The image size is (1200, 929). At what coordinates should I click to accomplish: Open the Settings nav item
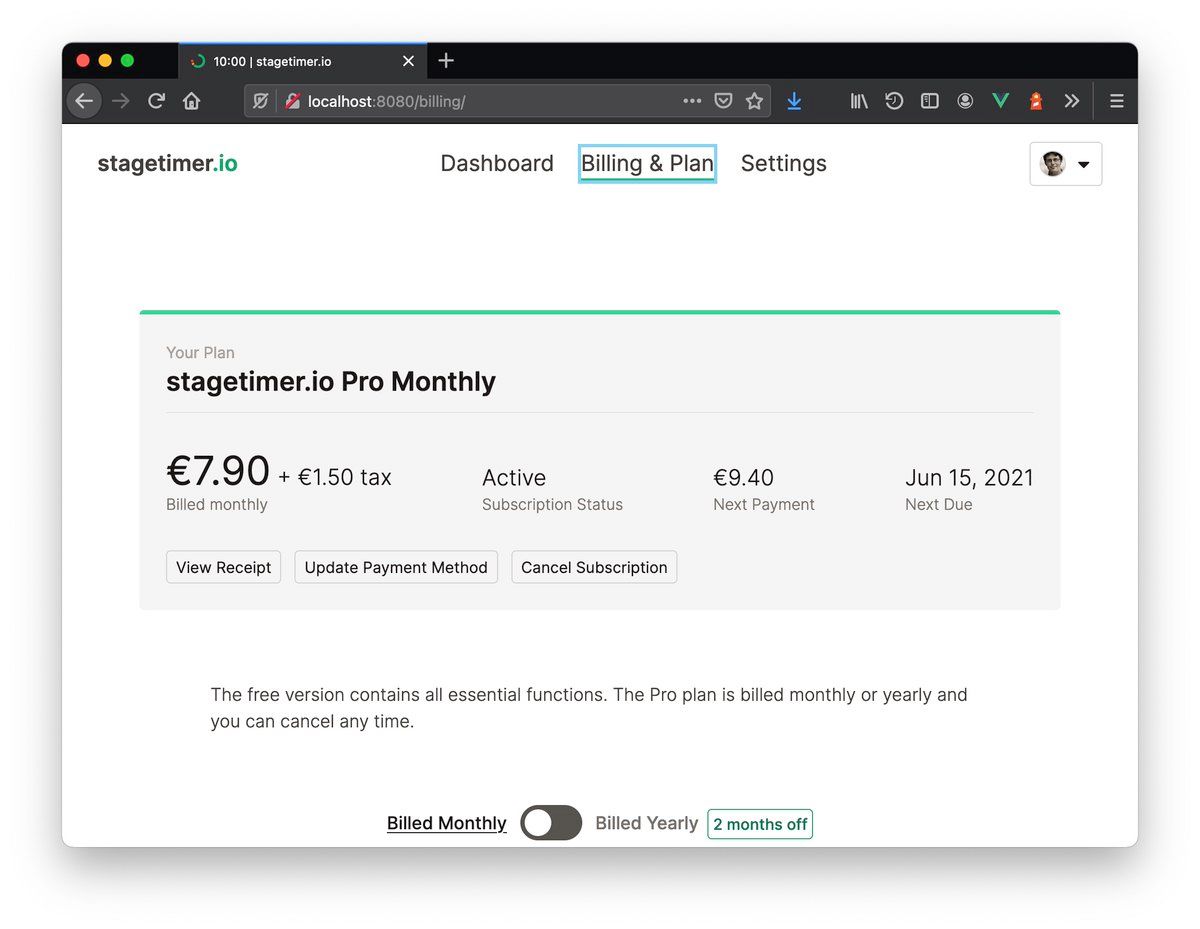click(783, 164)
